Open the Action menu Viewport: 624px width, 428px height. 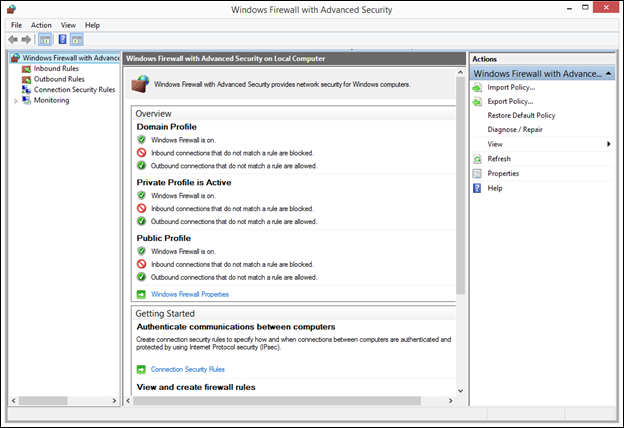tap(41, 25)
